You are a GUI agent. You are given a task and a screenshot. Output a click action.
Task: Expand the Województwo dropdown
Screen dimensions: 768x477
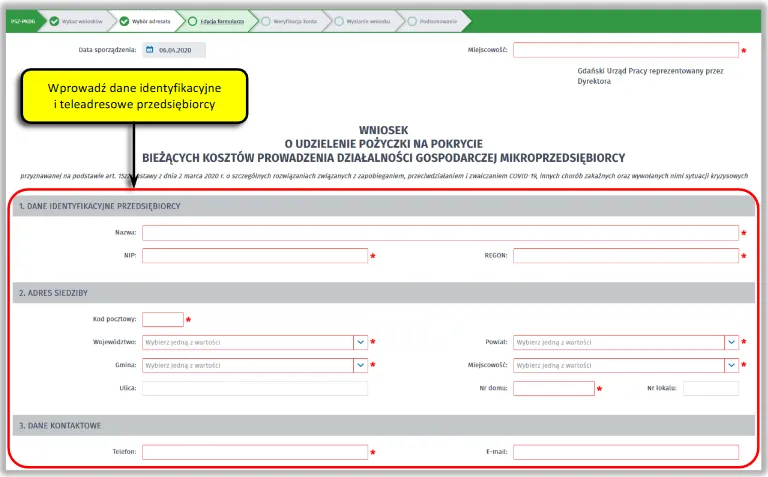360,342
